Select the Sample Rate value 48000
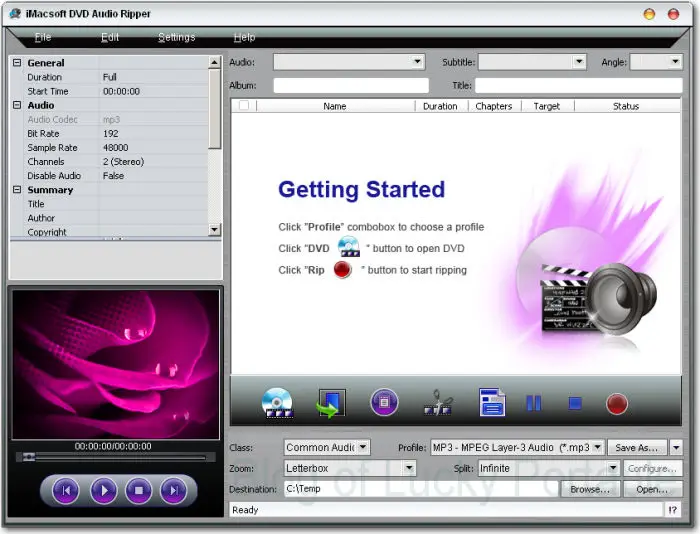This screenshot has height=534, width=700. click(116, 147)
